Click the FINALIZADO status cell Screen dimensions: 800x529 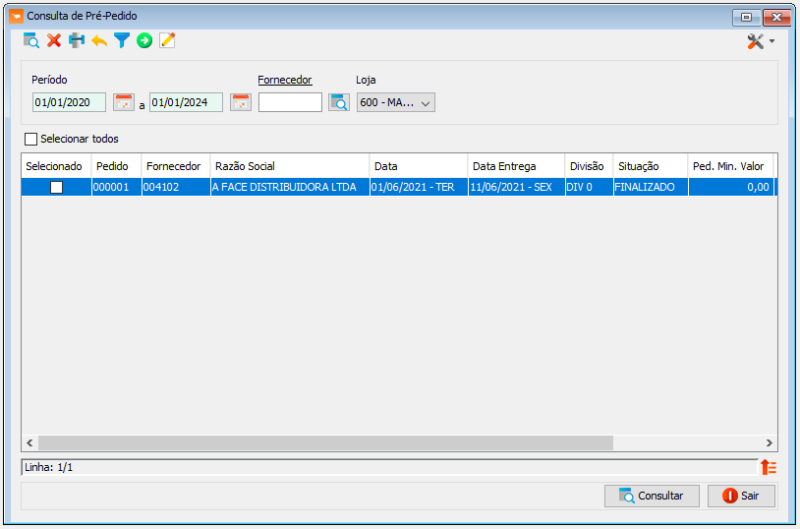(651, 187)
